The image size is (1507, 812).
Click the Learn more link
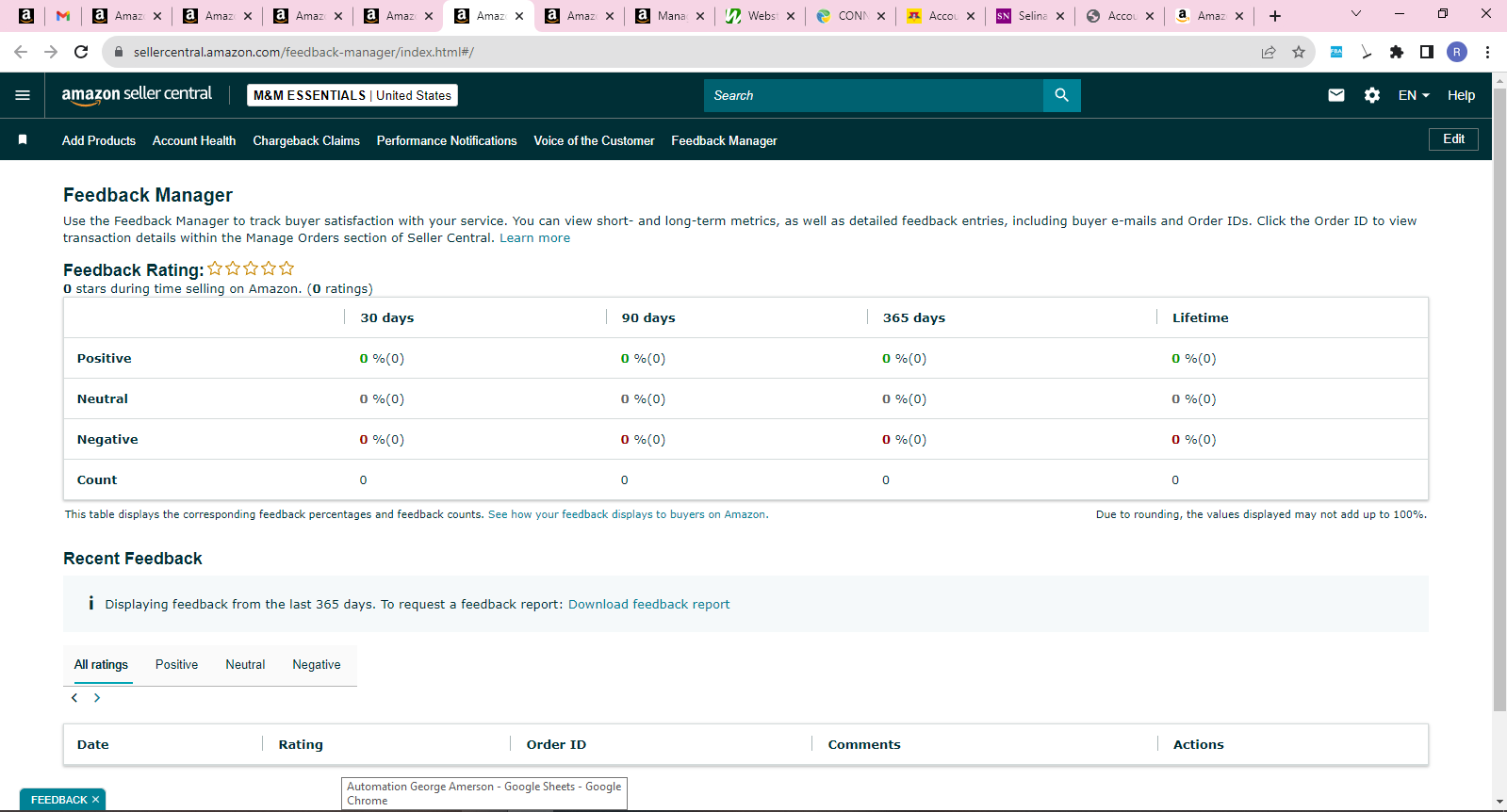click(534, 238)
